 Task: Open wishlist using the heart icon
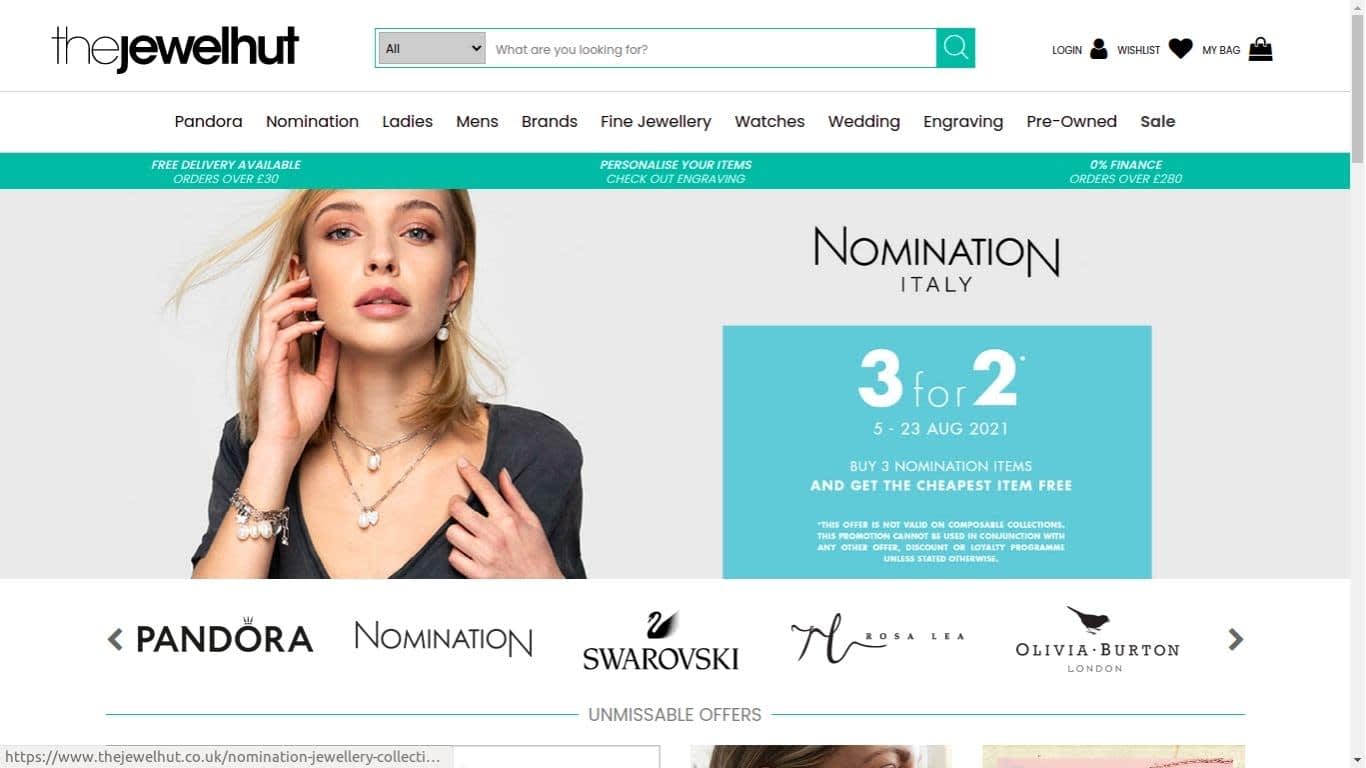tap(1180, 49)
